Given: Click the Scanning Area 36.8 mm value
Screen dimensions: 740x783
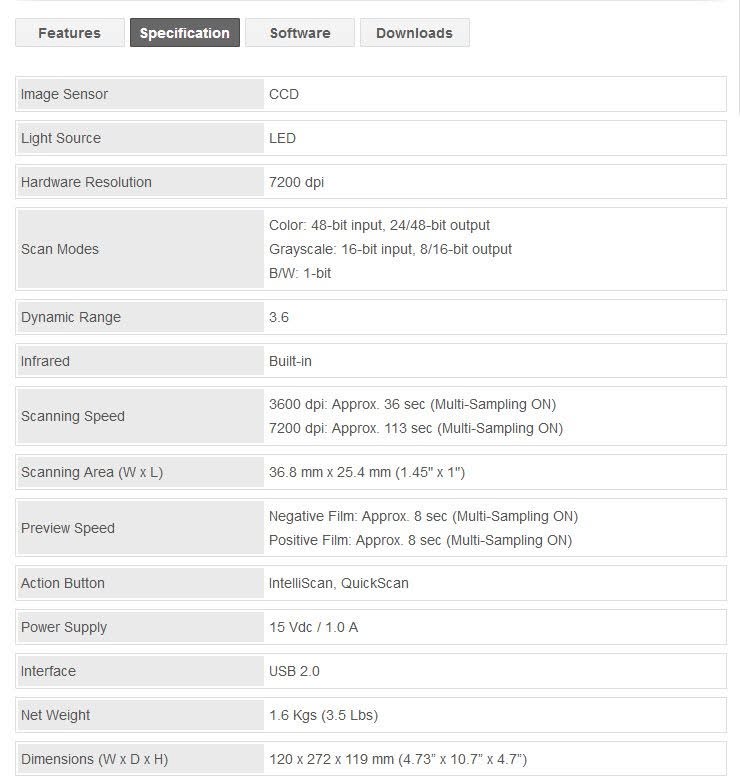Looking at the screenshot, I should click(367, 472).
